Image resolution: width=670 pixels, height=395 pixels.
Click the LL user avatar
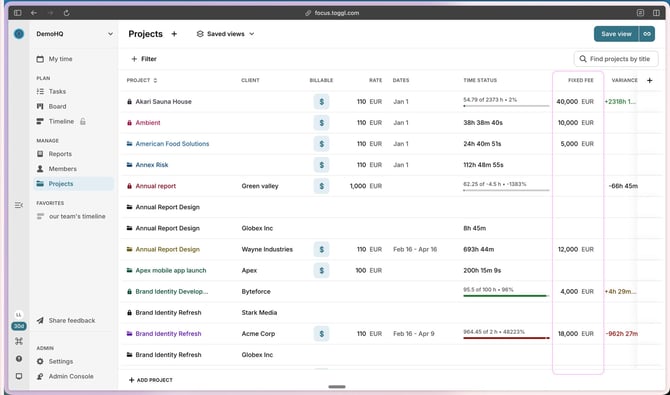pos(19,315)
